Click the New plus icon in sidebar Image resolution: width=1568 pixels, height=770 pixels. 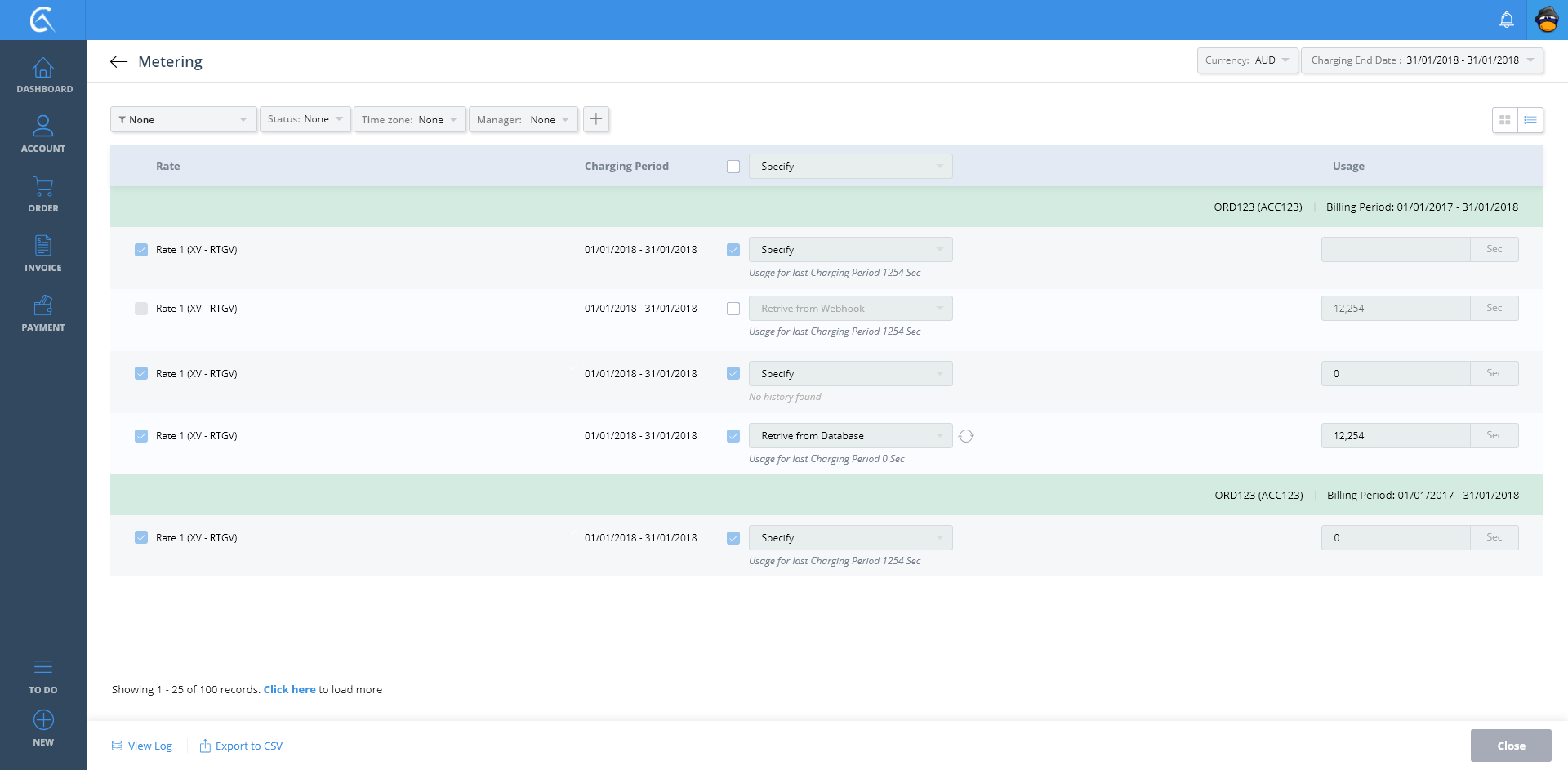pyautogui.click(x=43, y=720)
